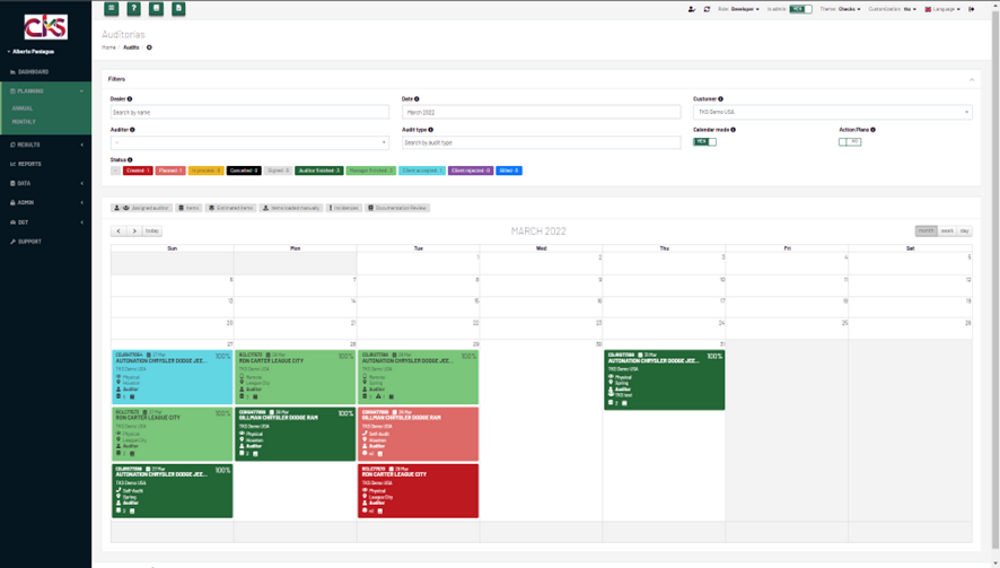The height and width of the screenshot is (568, 1000).
Task: Toggle the Is admin switch
Action: point(800,9)
